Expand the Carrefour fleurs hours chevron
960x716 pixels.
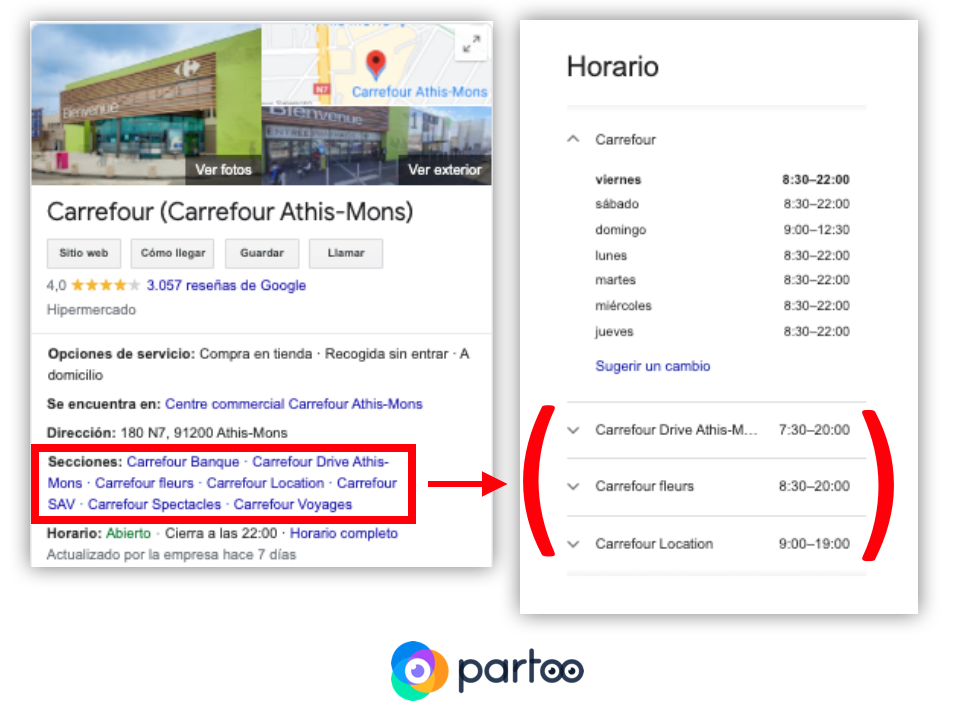click(x=573, y=486)
